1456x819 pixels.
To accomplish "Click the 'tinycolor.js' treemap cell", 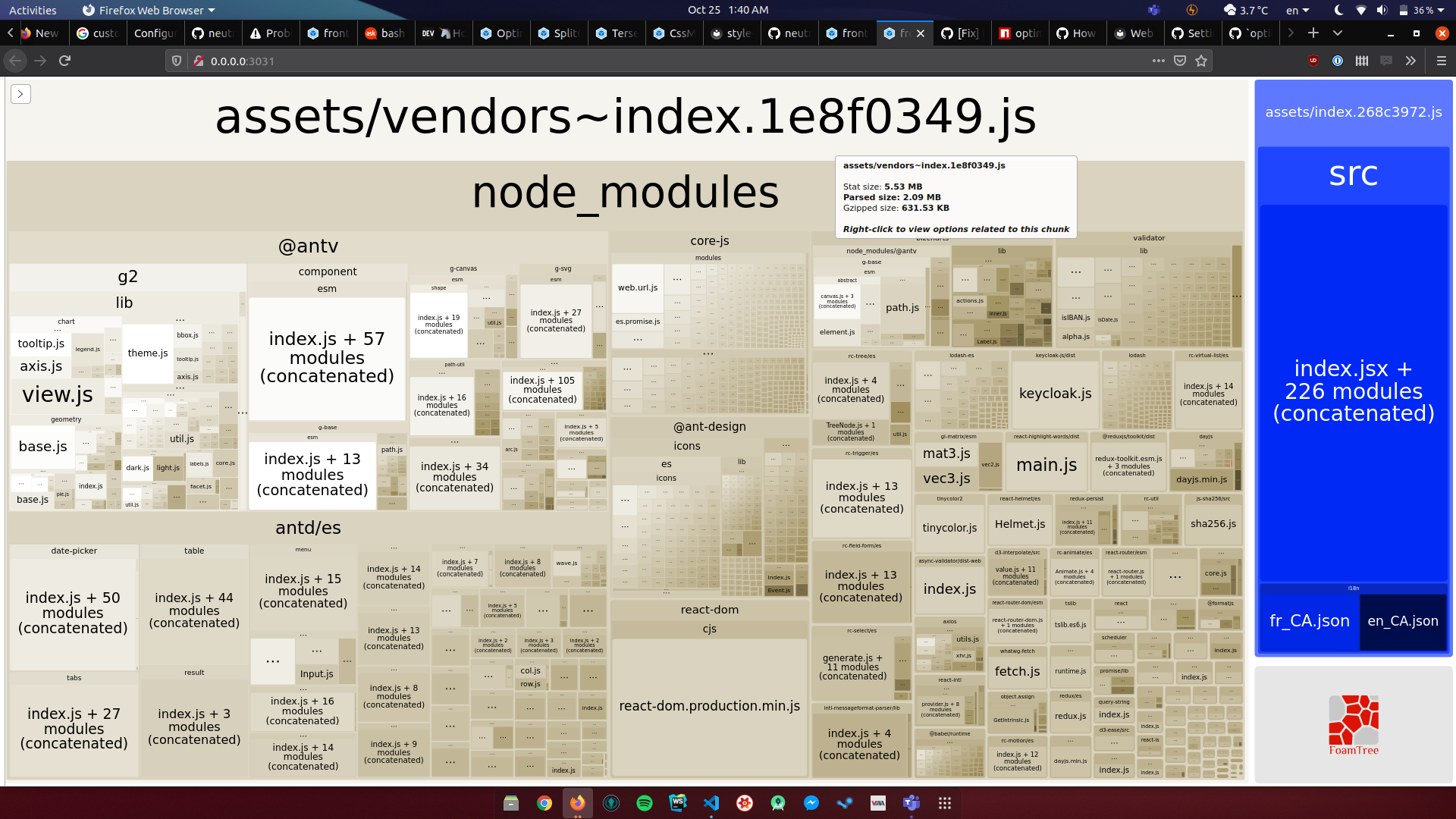I will 949,528.
